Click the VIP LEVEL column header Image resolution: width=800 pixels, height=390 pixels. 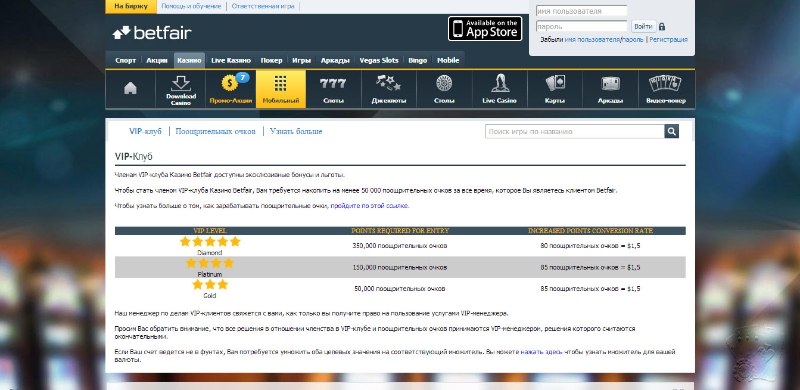(x=210, y=231)
